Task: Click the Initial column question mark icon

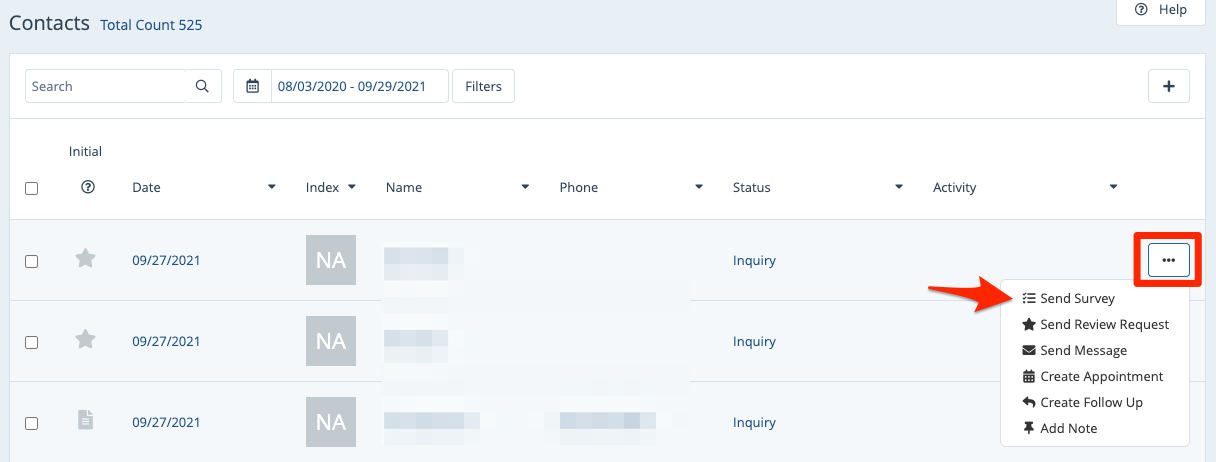Action: (87, 187)
